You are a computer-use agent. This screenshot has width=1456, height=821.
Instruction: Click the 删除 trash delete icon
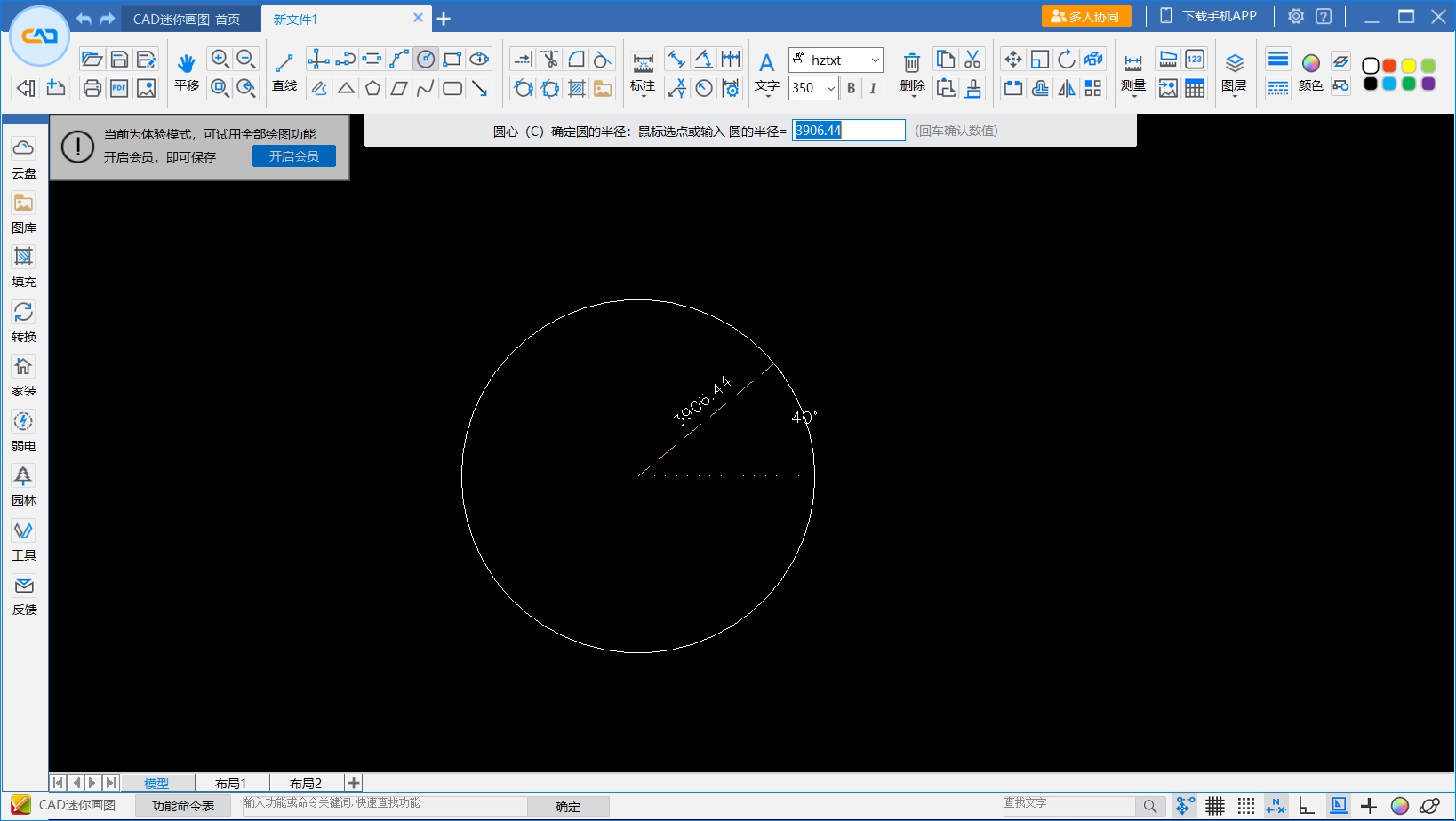click(912, 62)
